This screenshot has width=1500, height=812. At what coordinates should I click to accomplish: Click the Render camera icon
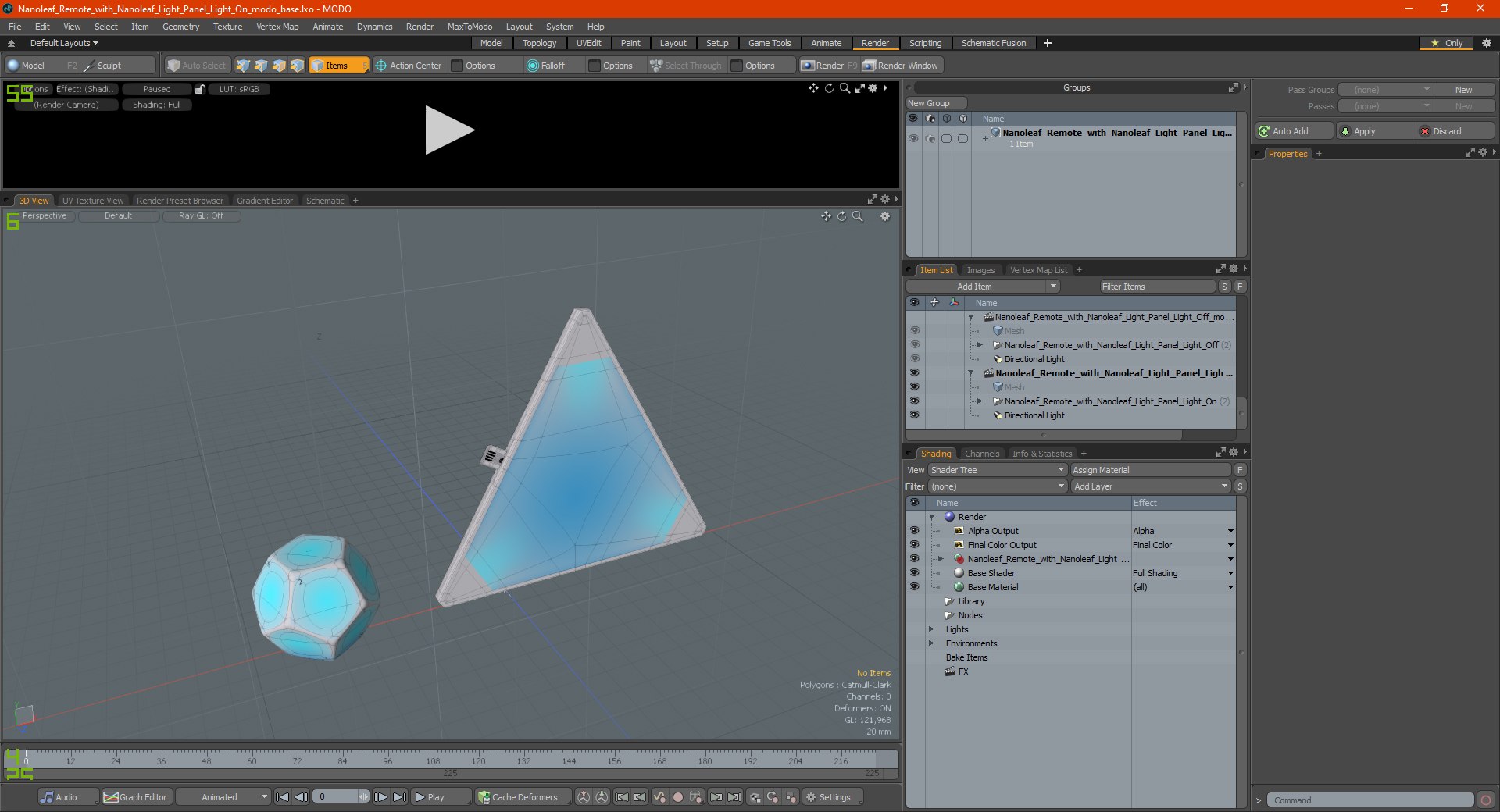(808, 66)
